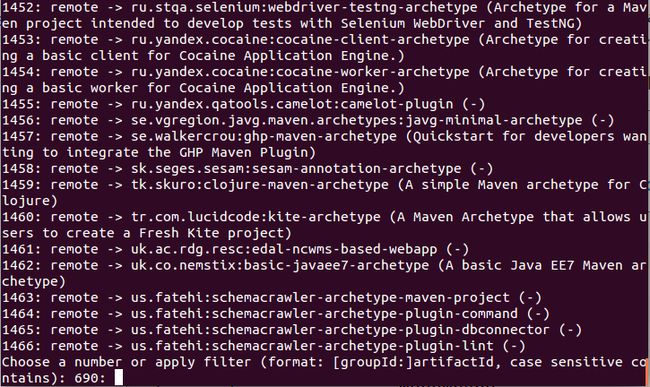
Task: Click the terminal cursor after 690:
Action: click(119, 377)
